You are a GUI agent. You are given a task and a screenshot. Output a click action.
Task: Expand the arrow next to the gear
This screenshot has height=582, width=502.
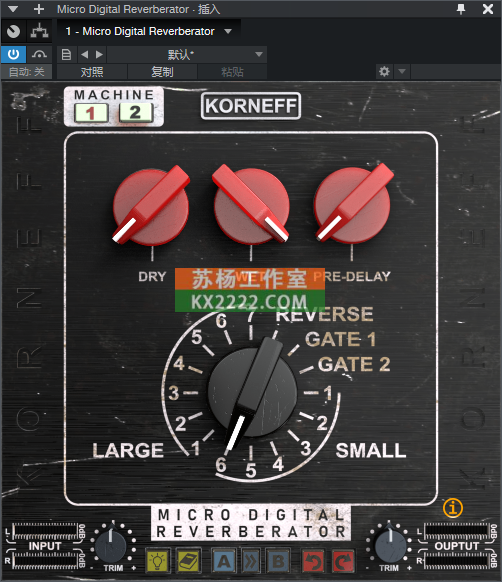click(402, 71)
